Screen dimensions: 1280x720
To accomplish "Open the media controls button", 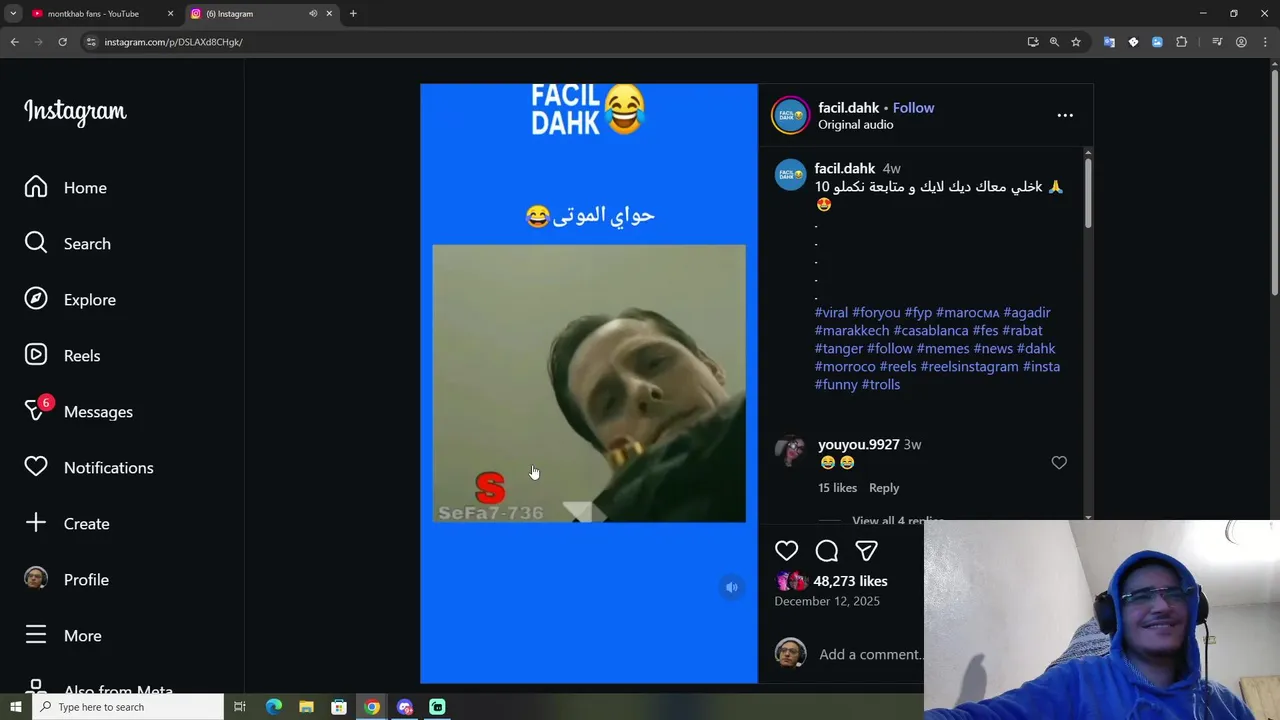I will 1217,42.
